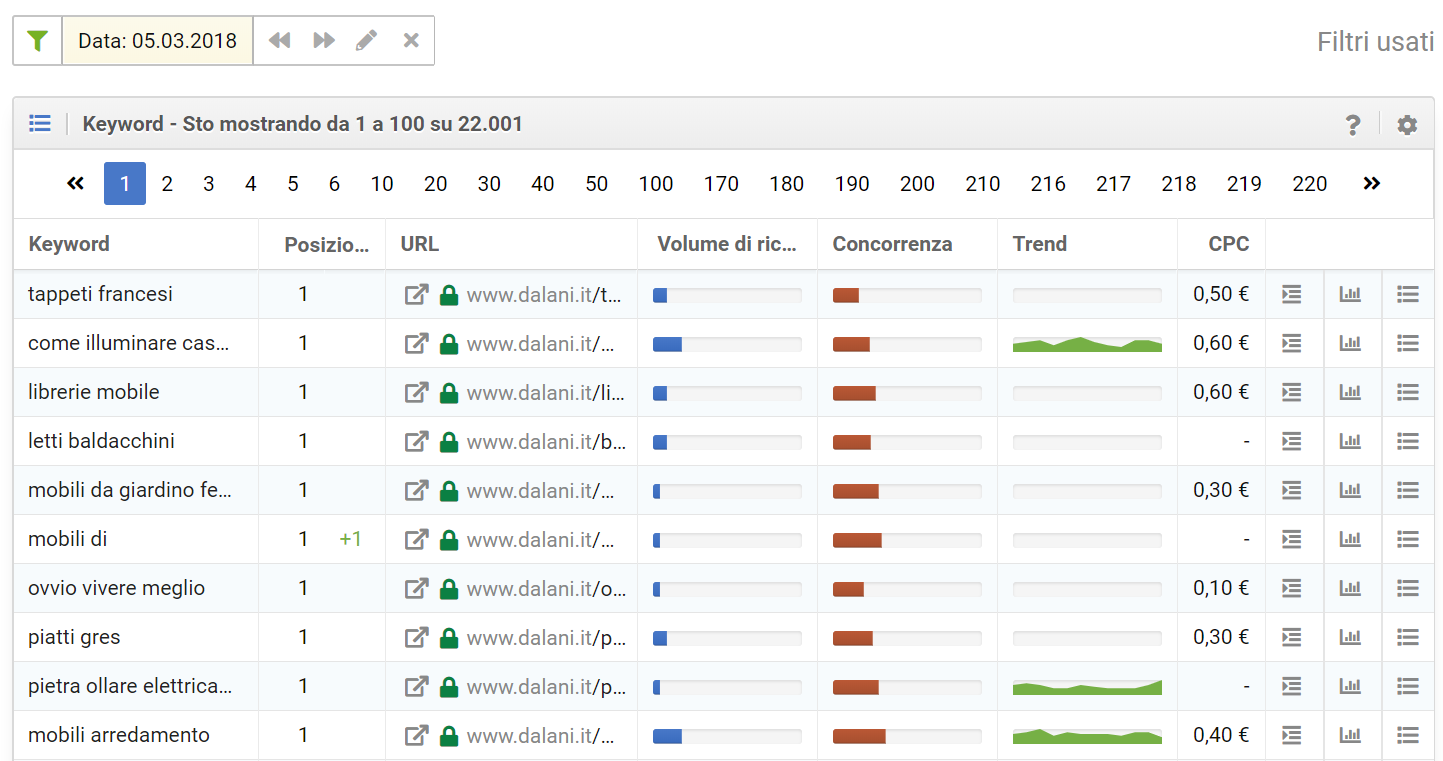1443x761 pixels.
Task: Click the competition bar for mobili di
Action: (x=907, y=540)
